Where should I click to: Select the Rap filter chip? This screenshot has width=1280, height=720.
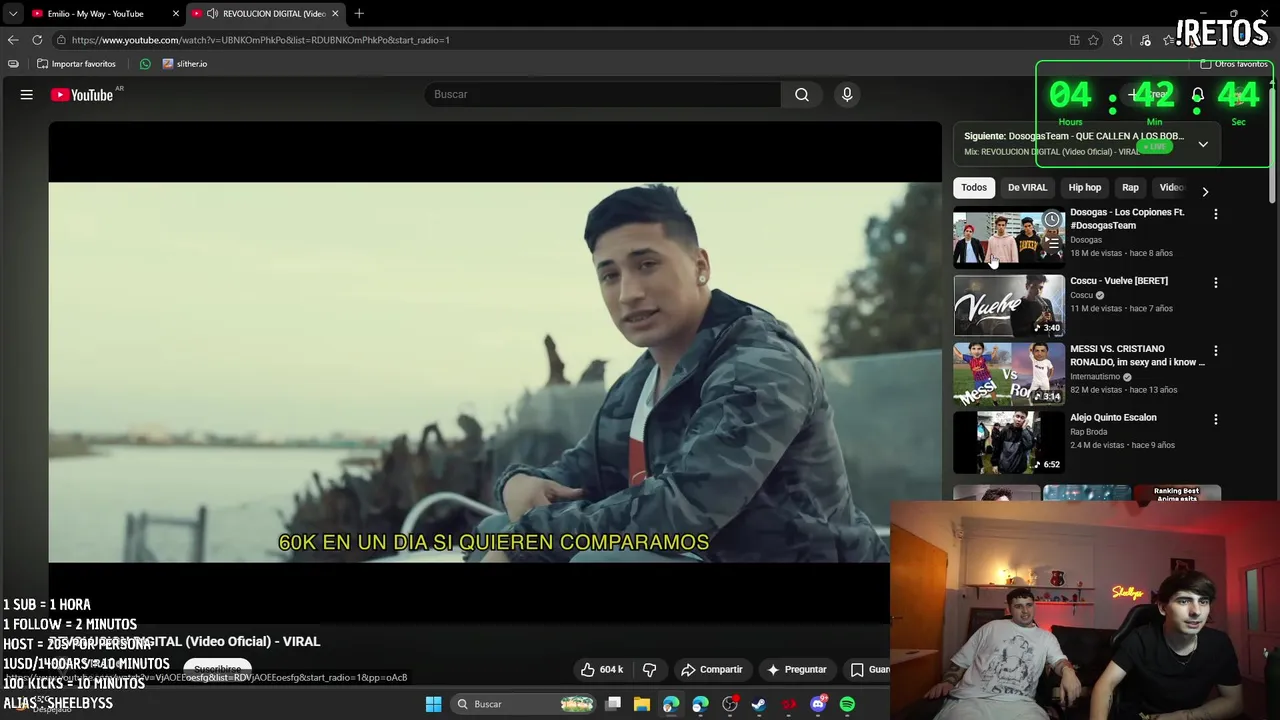point(1130,187)
